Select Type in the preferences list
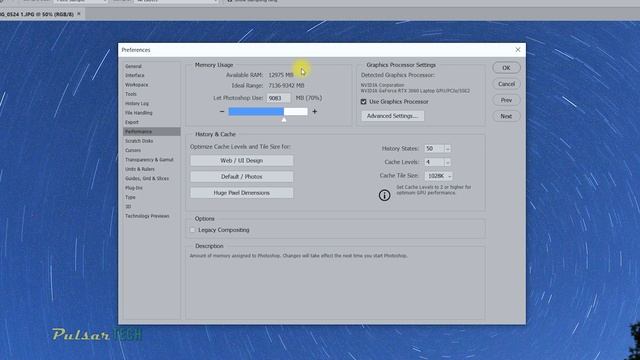 130,197
